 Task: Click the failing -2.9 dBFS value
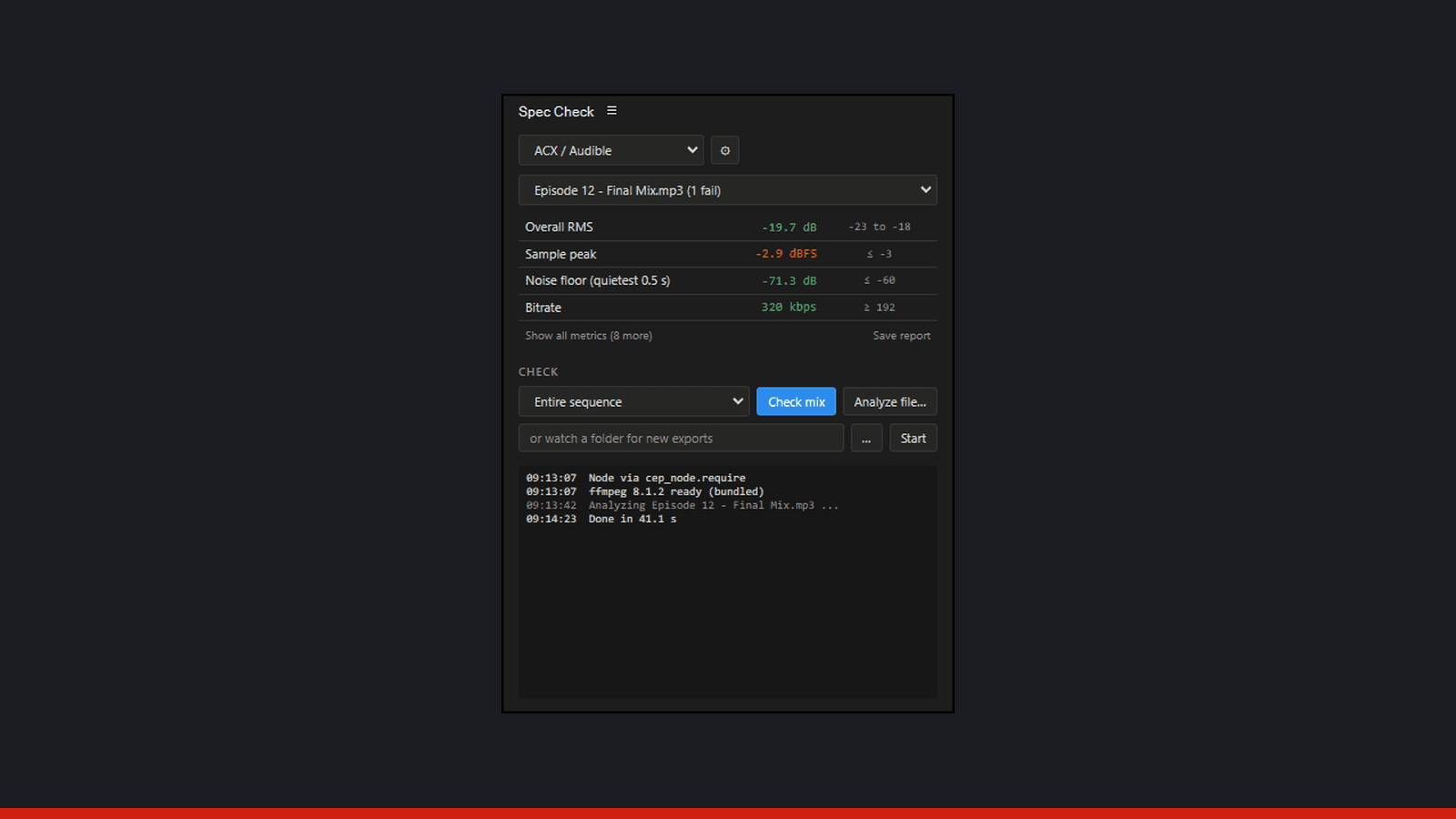click(x=786, y=254)
